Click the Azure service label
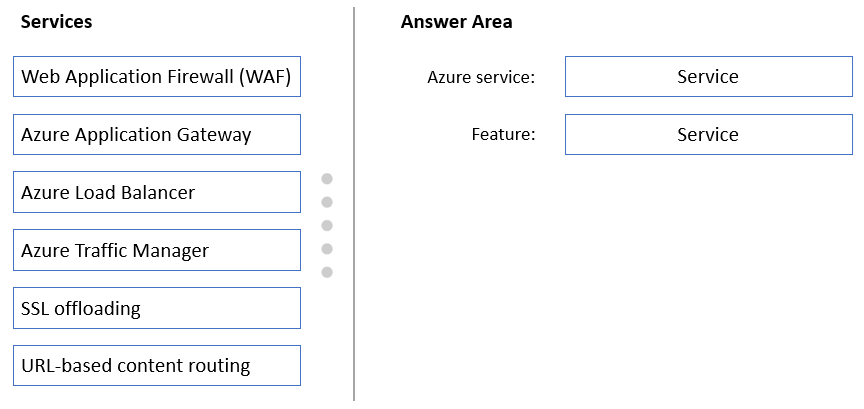The image size is (864, 409). click(481, 77)
